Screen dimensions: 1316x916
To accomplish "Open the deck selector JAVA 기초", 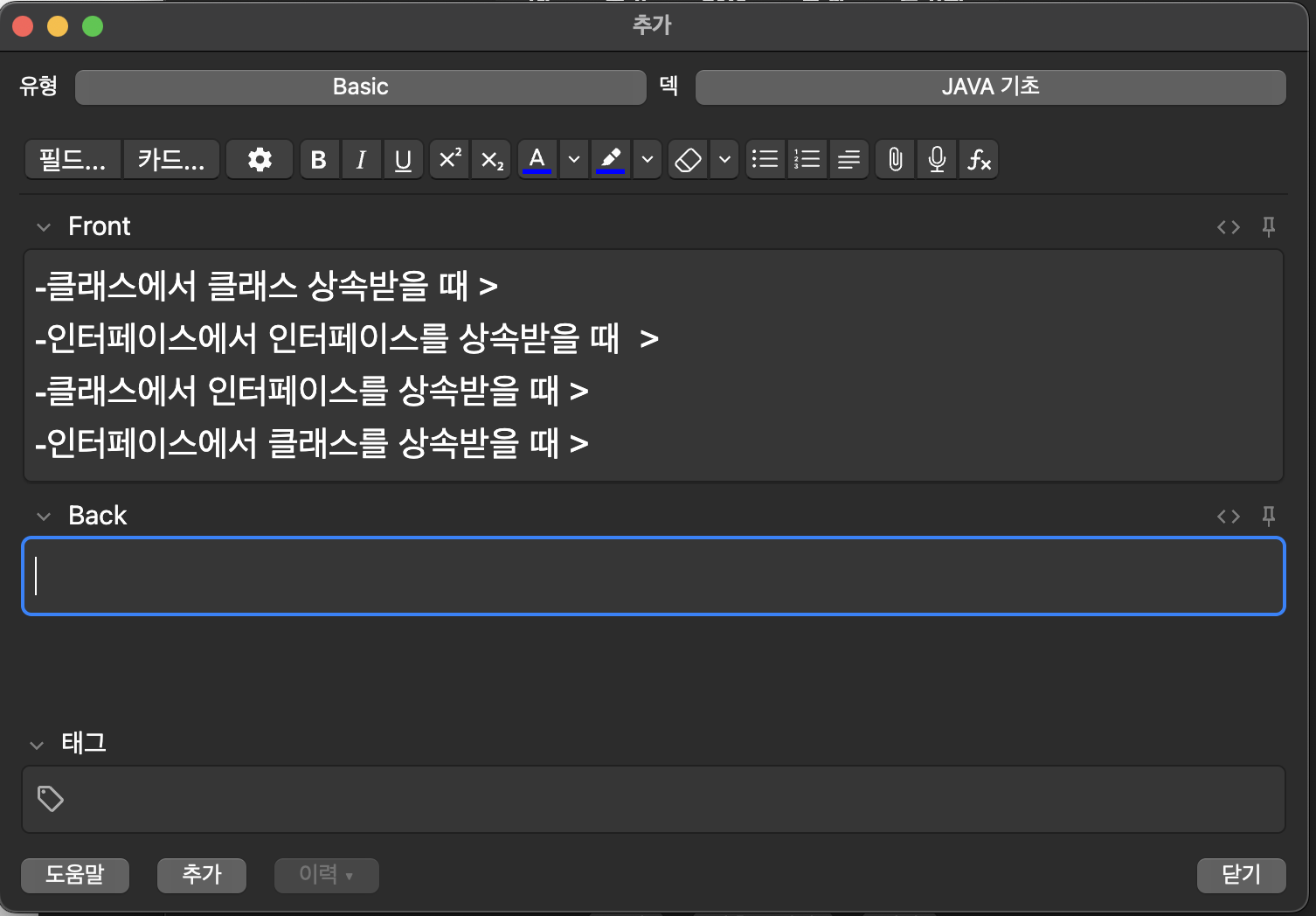I will point(990,87).
